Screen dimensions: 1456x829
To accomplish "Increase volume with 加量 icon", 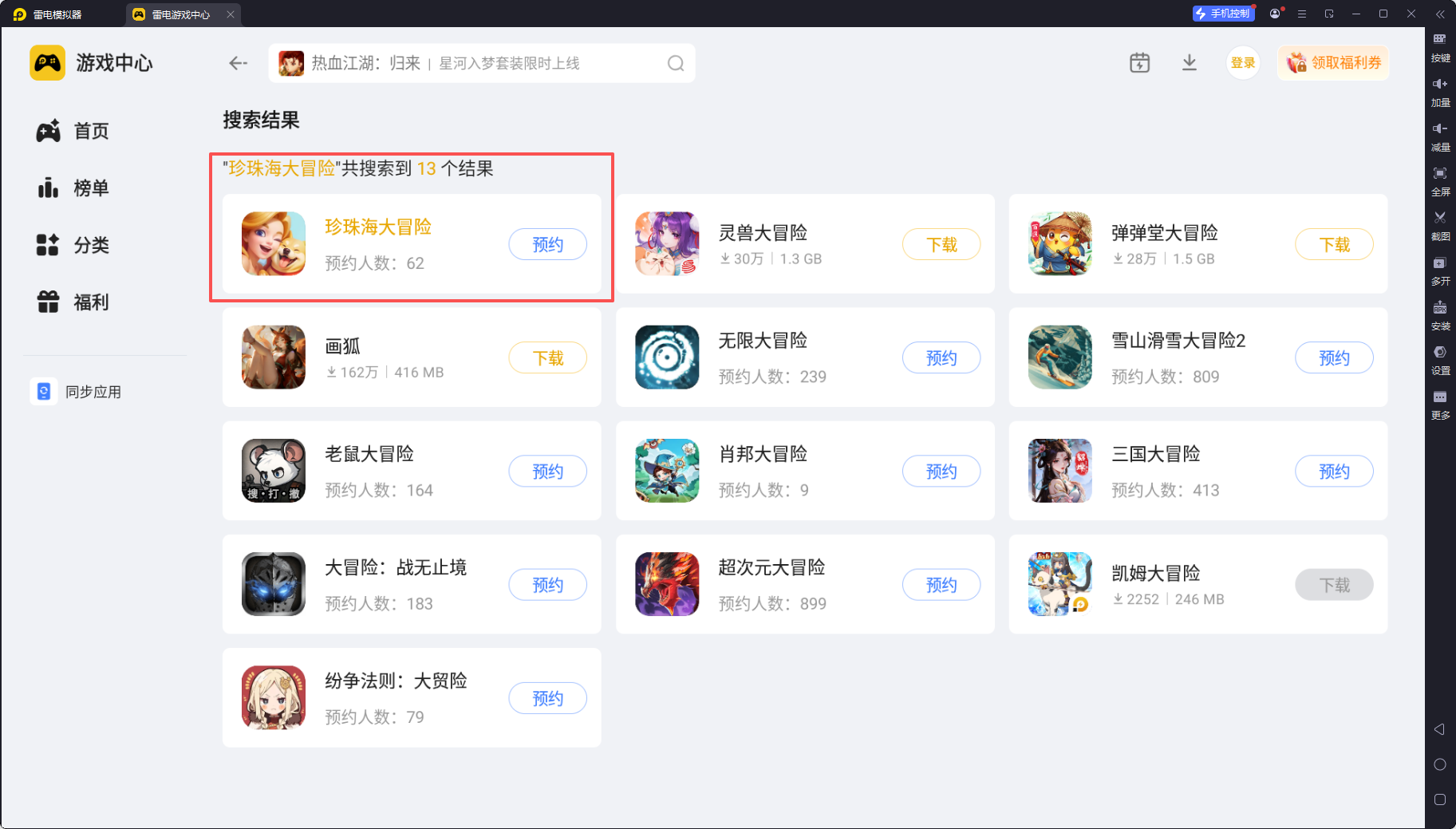I will (x=1440, y=93).
